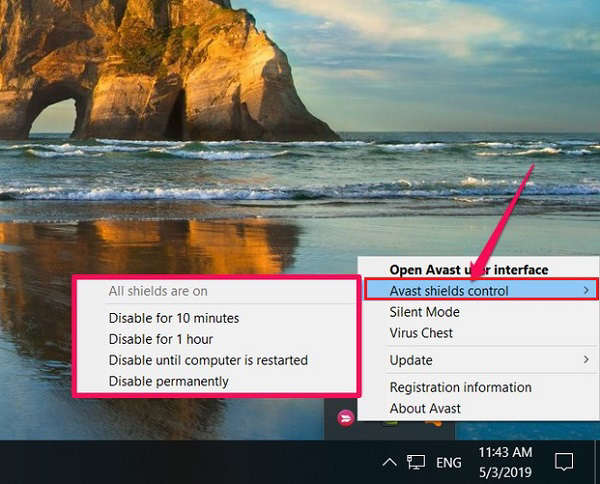Open Avast user interface from context menu
Image resolution: width=600 pixels, height=484 pixels.
(468, 269)
